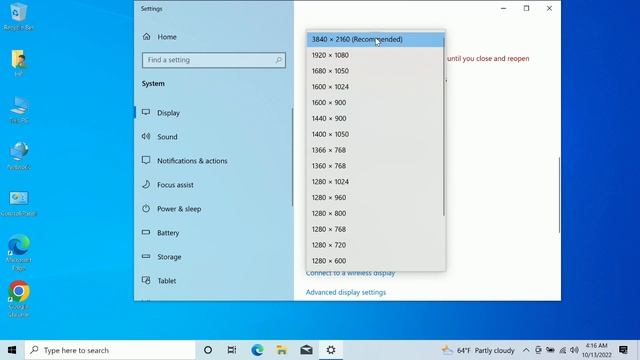Click the volume icon in system tray

tap(574, 350)
